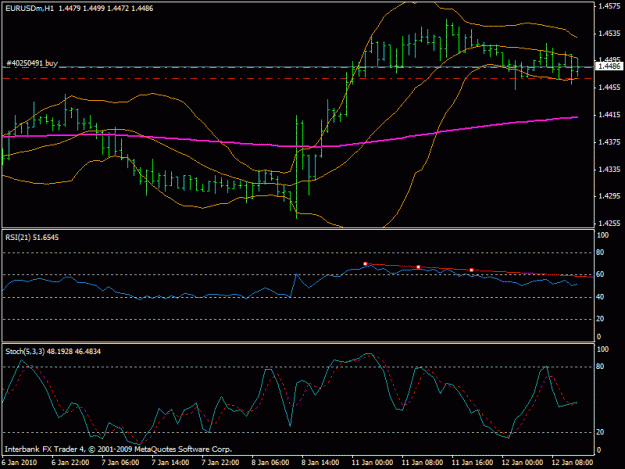This screenshot has width=625, height=469.
Task: Select the #40250491 buy order label
Action: pyautogui.click(x=32, y=63)
